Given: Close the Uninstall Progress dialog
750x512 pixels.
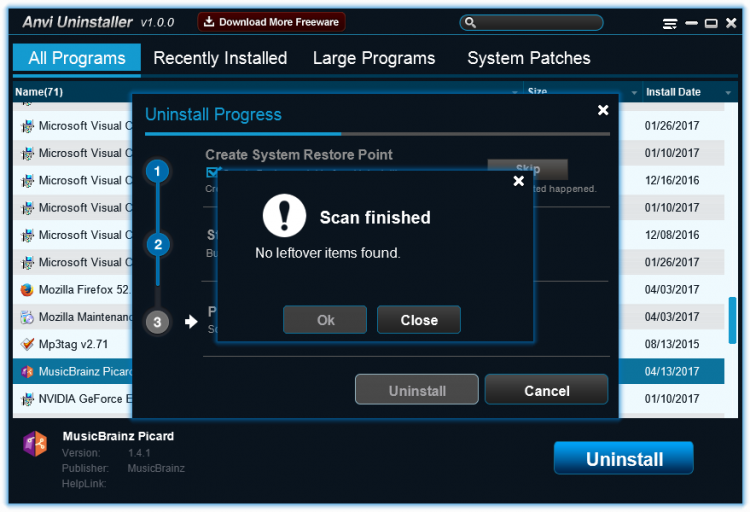Looking at the screenshot, I should pos(603,110).
